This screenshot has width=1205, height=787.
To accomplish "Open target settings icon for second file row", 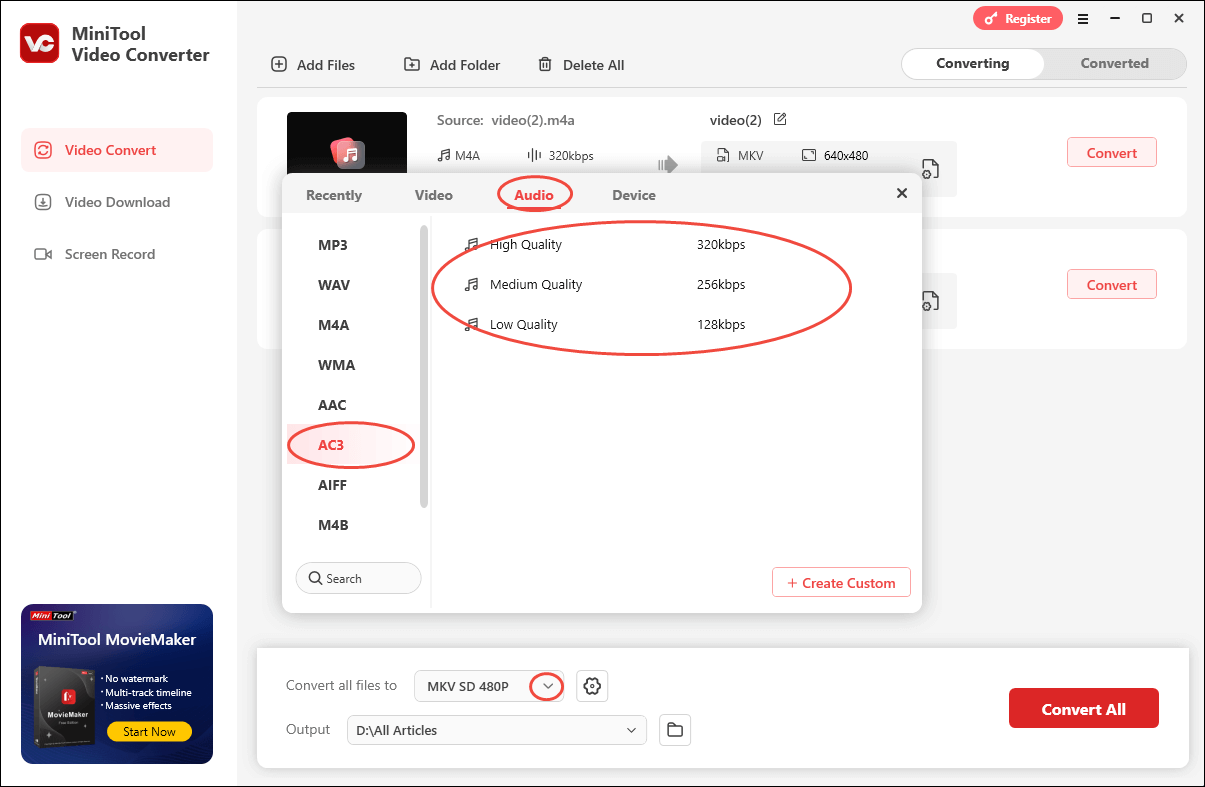I will point(929,300).
